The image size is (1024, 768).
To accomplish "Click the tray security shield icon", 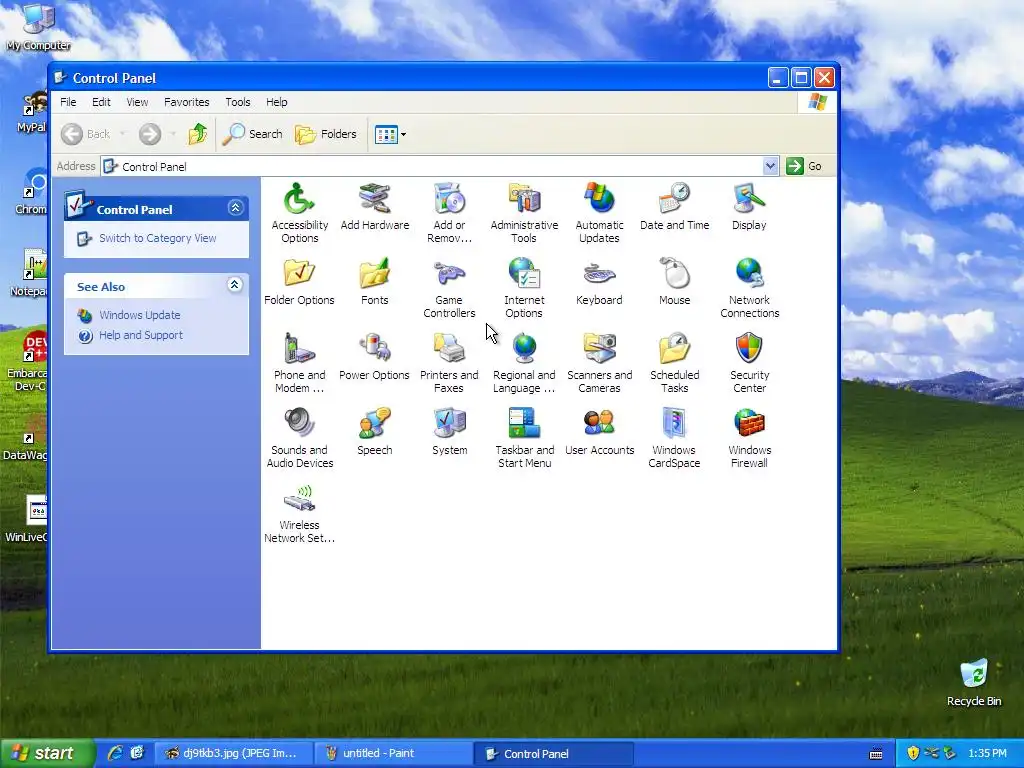I will tap(913, 753).
